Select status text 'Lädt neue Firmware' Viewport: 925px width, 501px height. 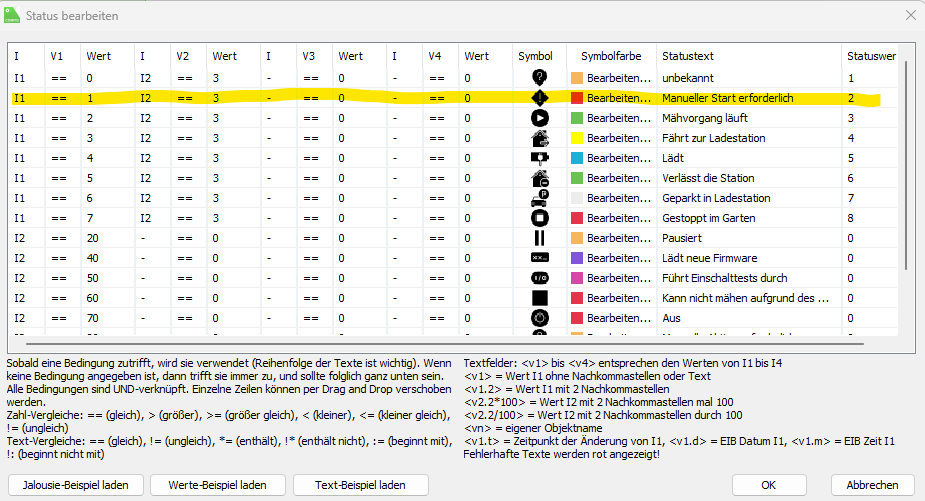click(709, 258)
